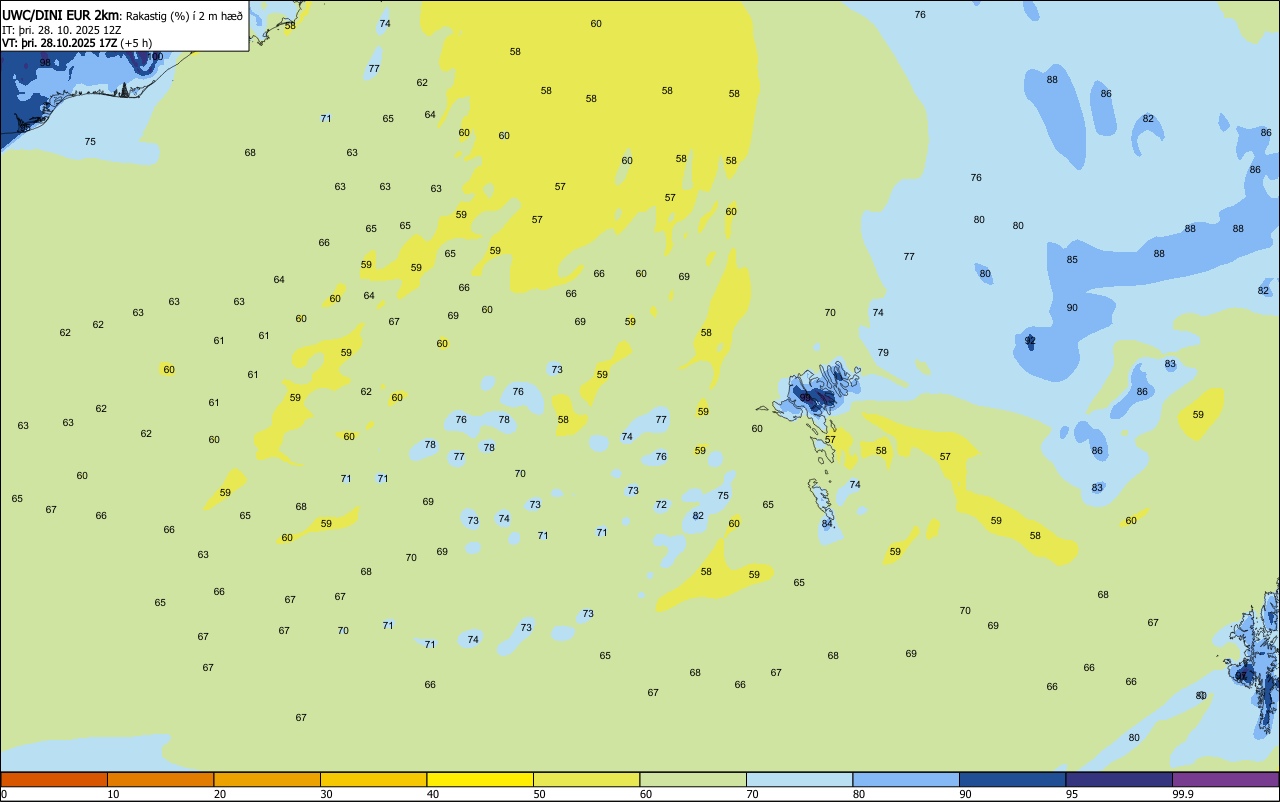
Task: Select the legend scale label 99.9
Action: pyautogui.click(x=1183, y=794)
